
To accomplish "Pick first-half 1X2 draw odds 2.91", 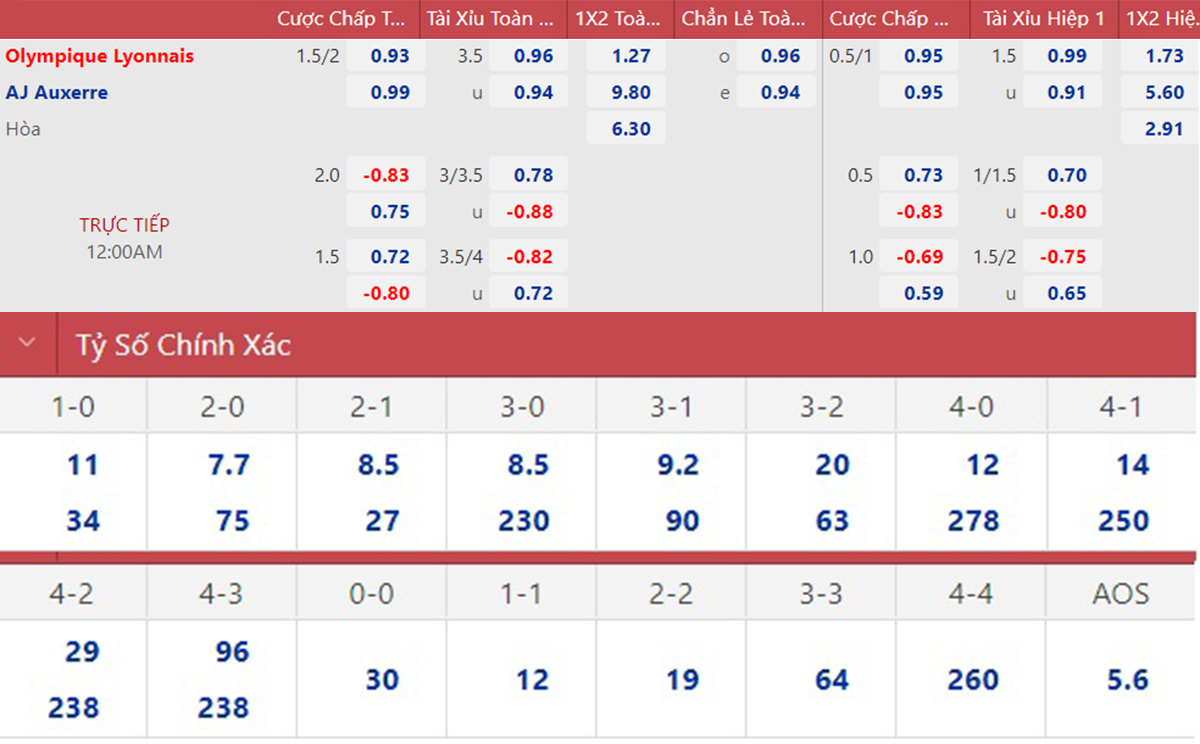I will tap(1165, 128).
